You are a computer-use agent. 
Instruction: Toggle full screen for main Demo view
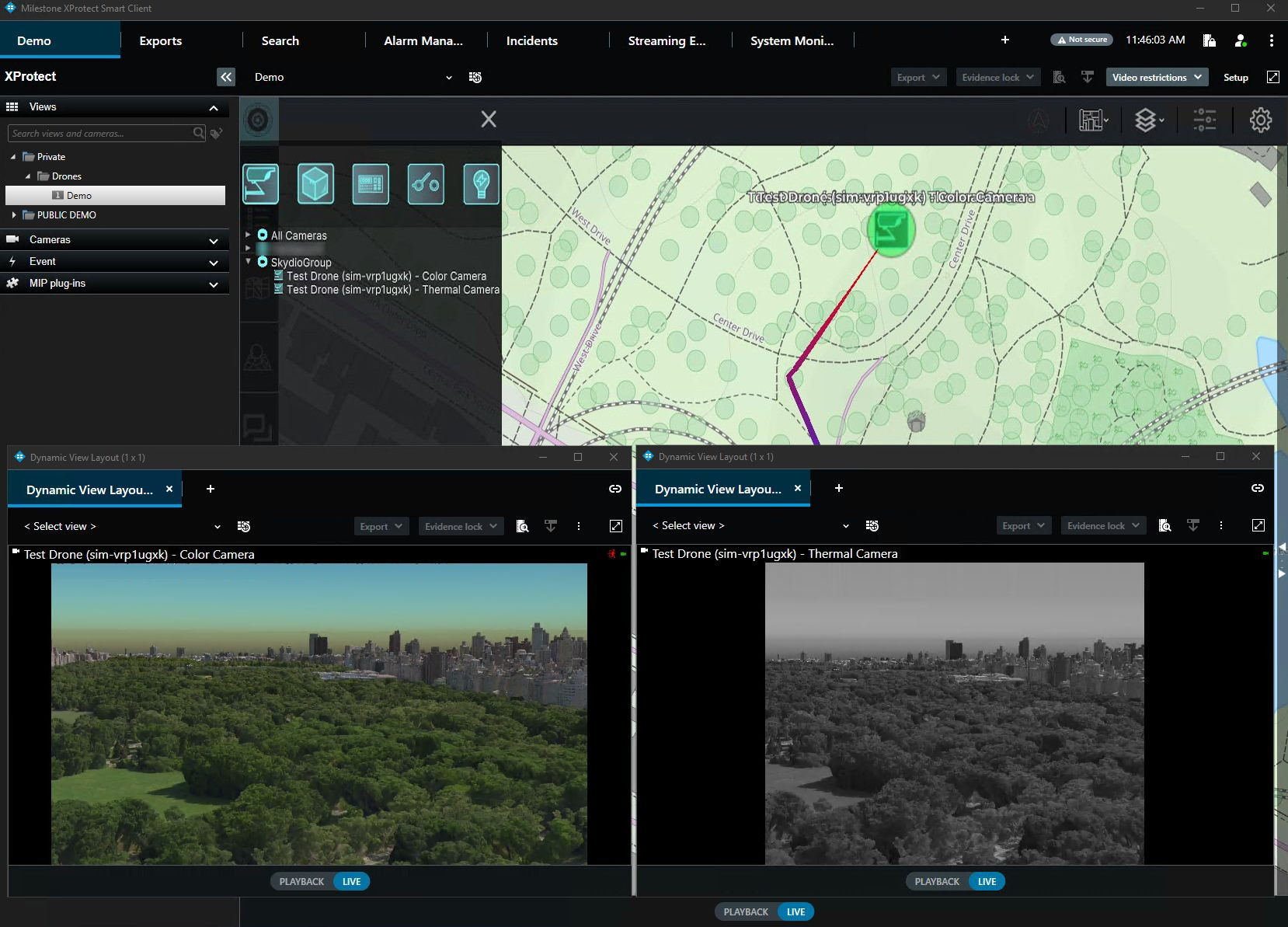(1272, 77)
